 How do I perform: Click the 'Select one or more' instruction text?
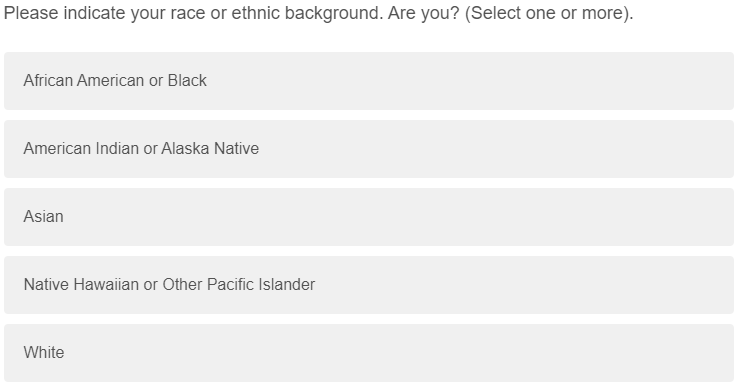[549, 13]
